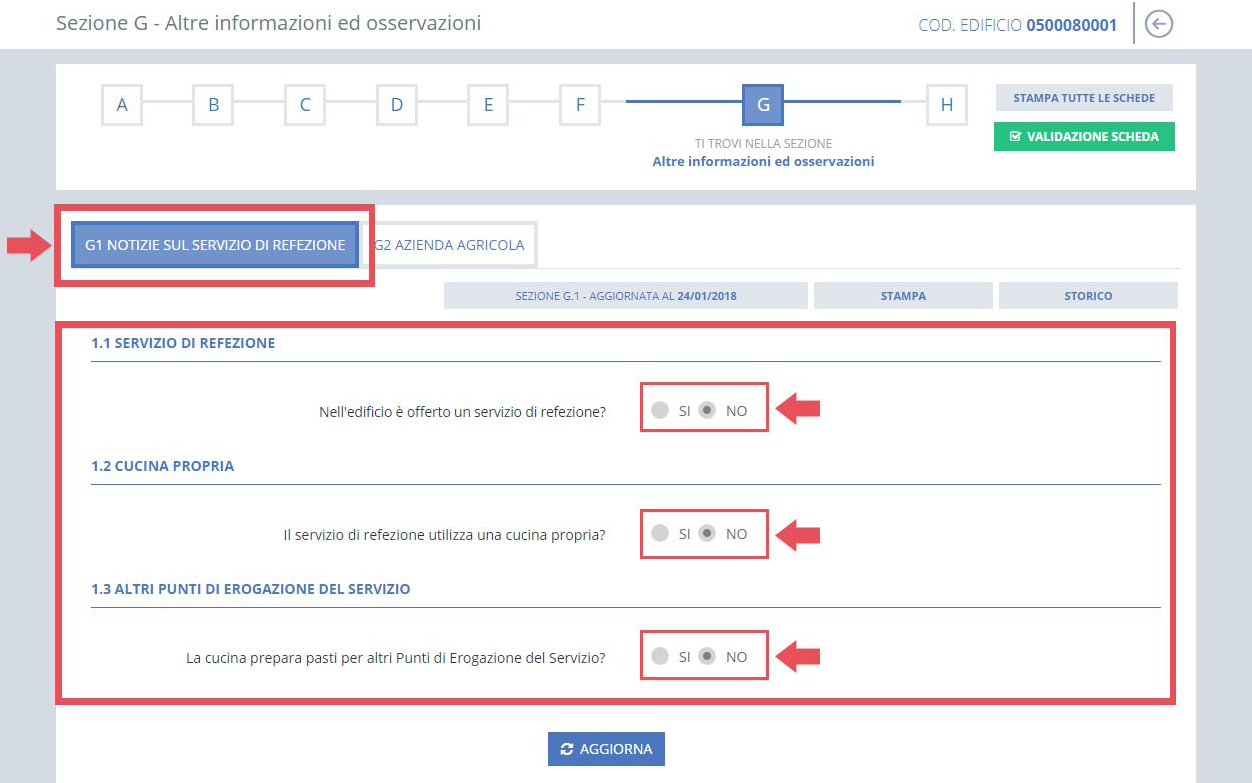Image resolution: width=1252 pixels, height=783 pixels.
Task: Go to section F
Action: pos(580,104)
